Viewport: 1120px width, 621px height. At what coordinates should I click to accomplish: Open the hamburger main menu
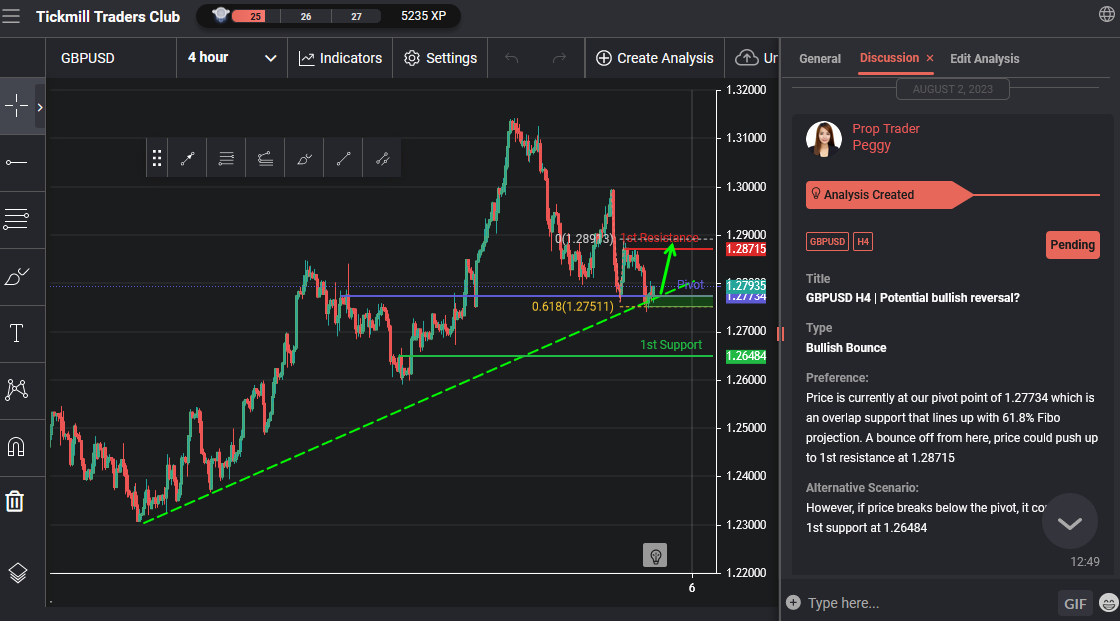click(11, 16)
